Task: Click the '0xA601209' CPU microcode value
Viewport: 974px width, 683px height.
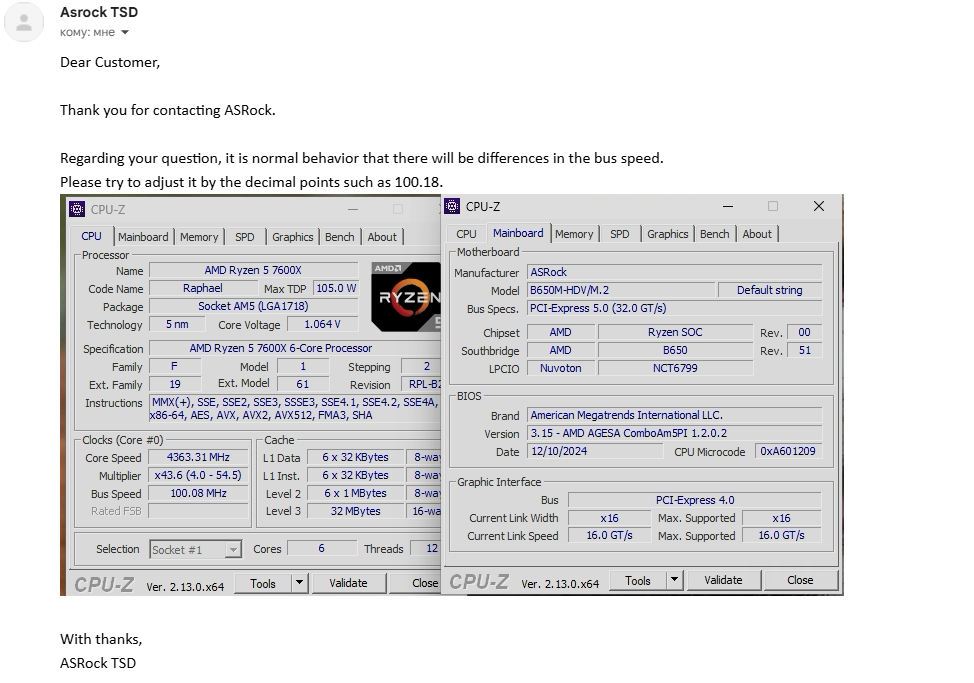Action: coord(788,451)
